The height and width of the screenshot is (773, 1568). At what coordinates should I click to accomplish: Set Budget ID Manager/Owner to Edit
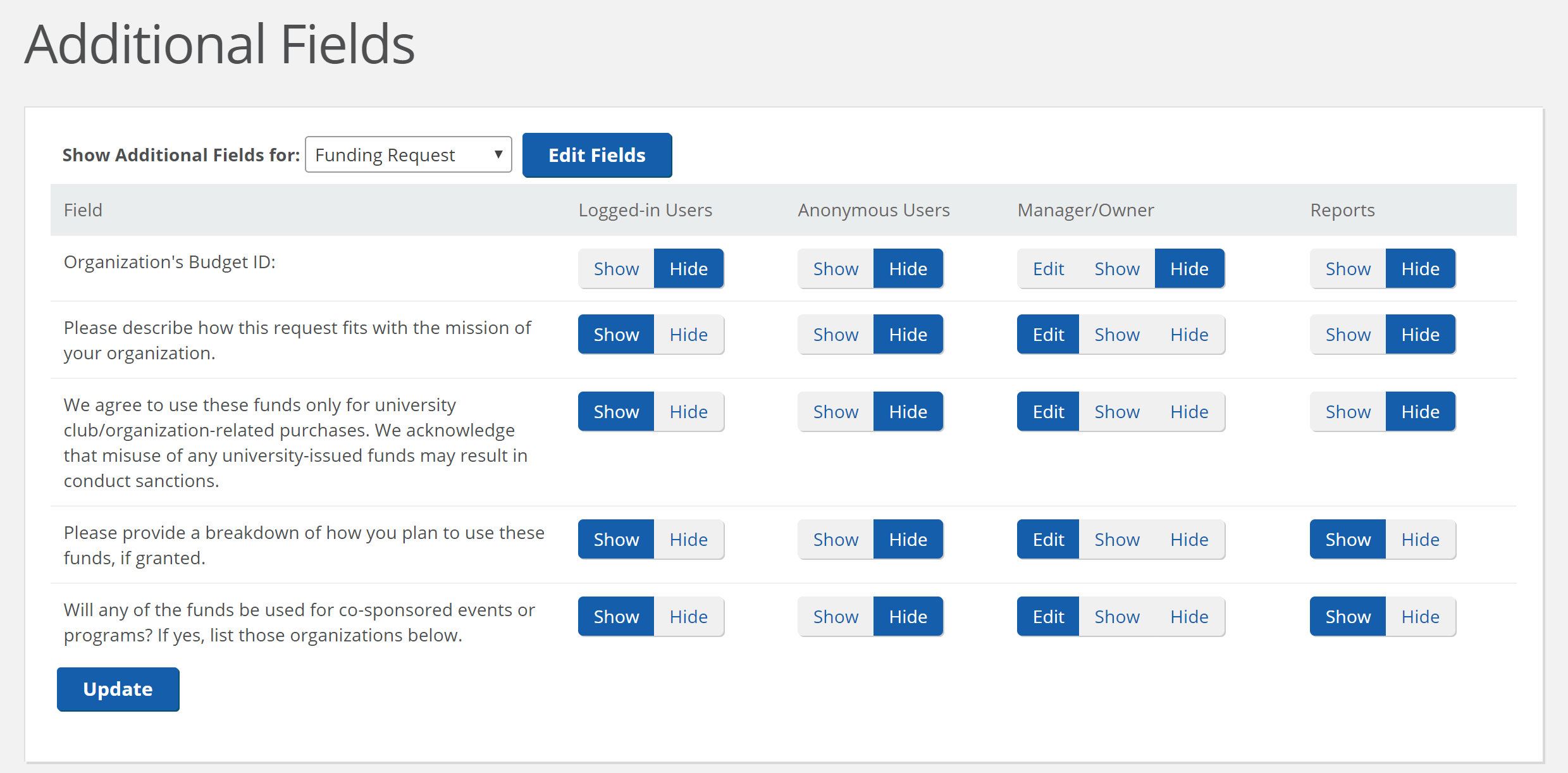pos(1048,269)
